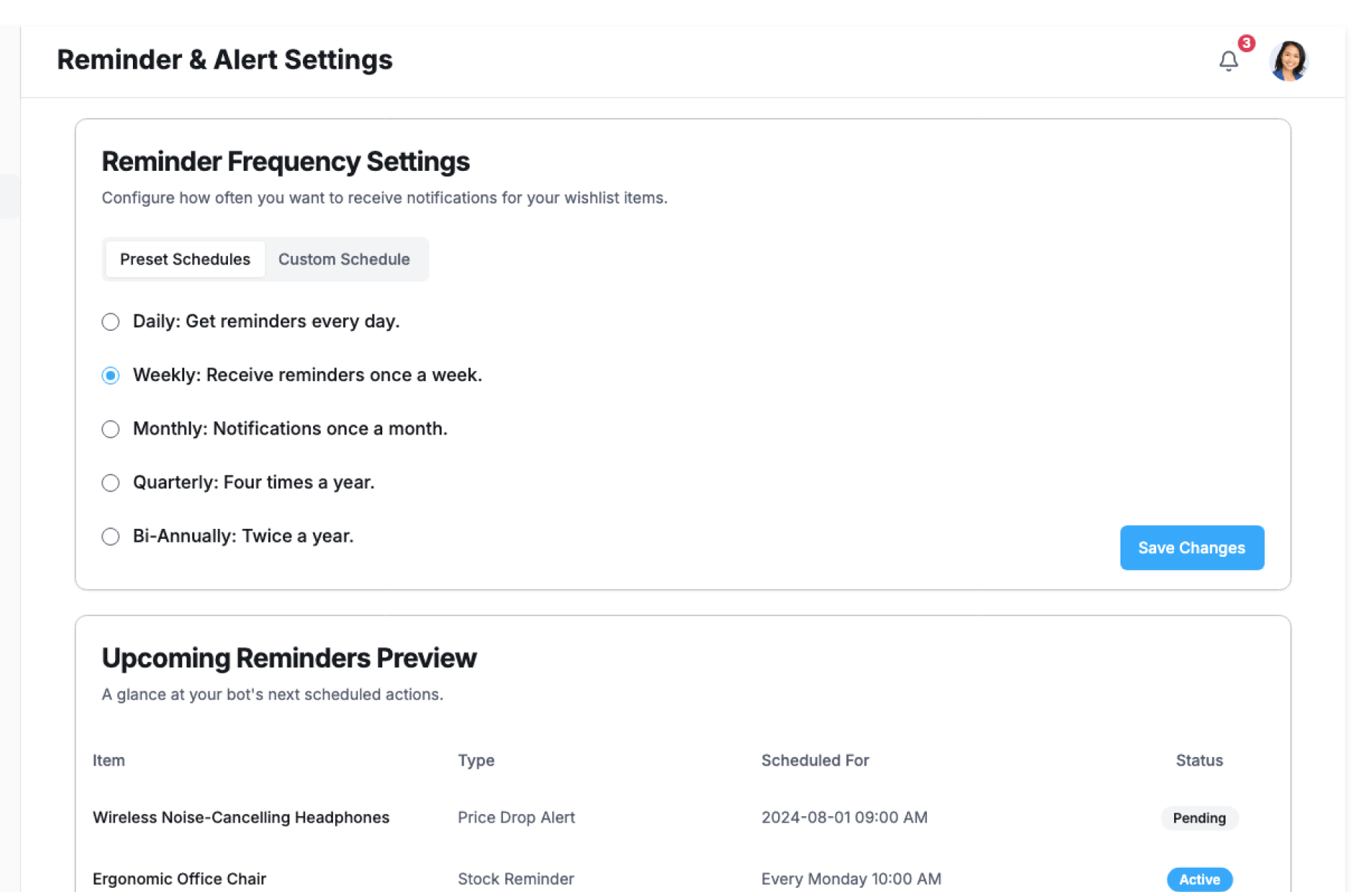Click the Scheduled For column header
This screenshot has width=1372, height=892.
(815, 760)
